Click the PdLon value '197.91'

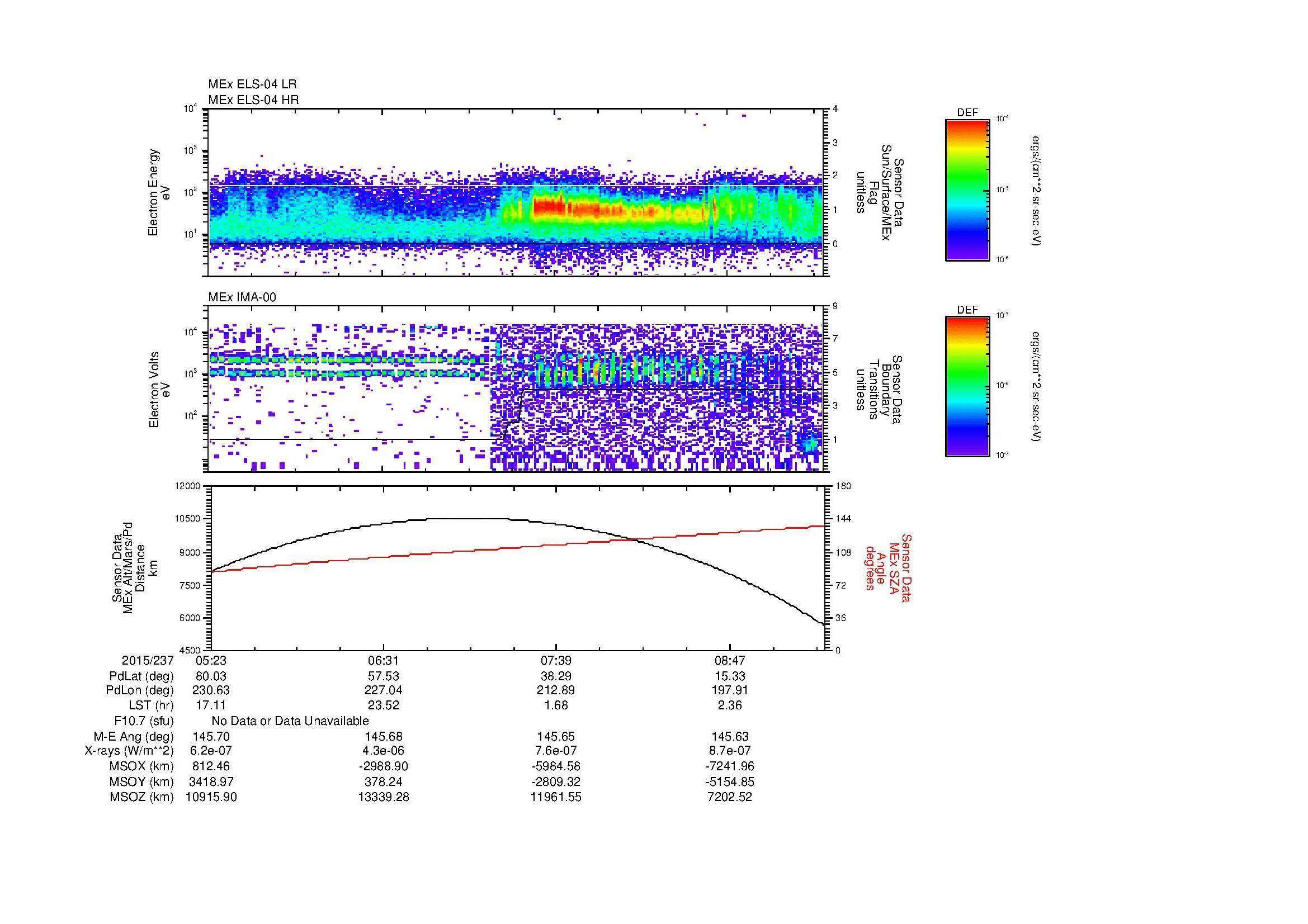tap(730, 690)
